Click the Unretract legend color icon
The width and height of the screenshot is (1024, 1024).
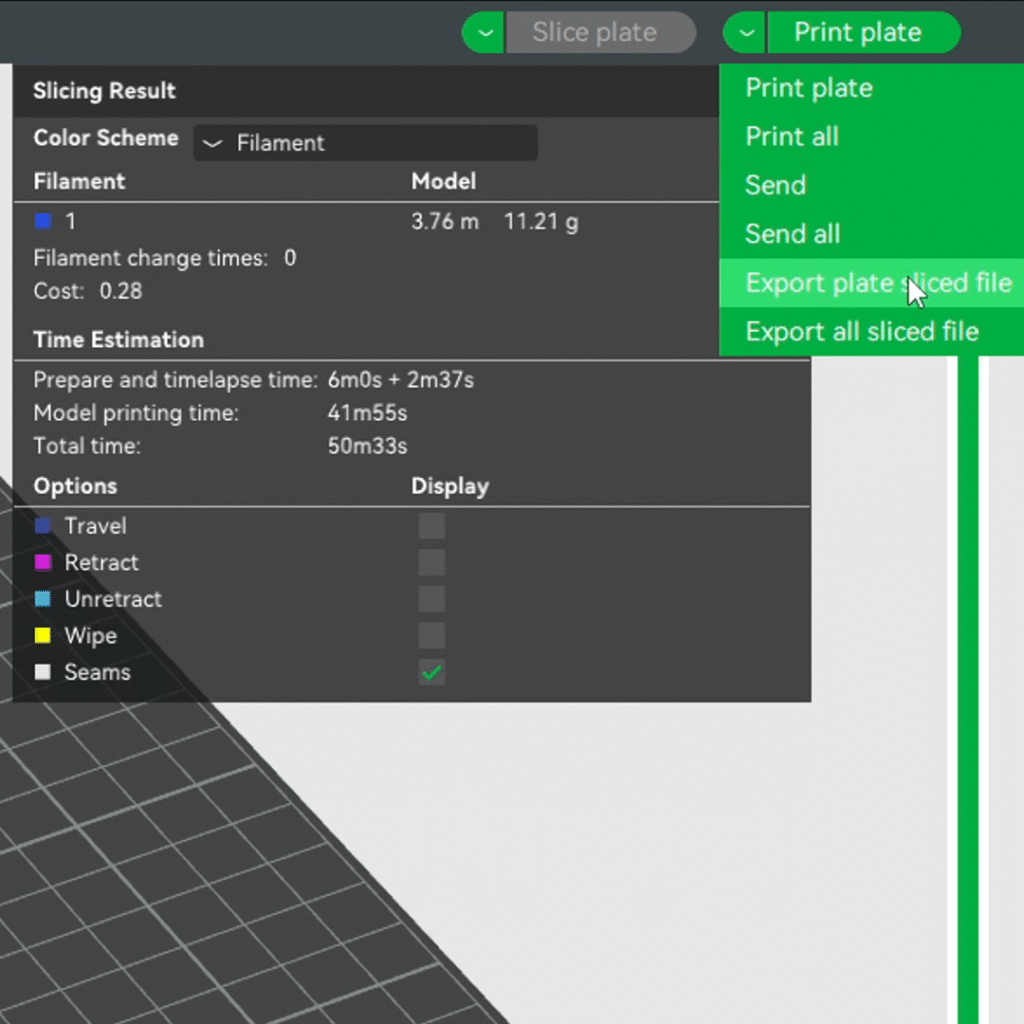point(43,599)
